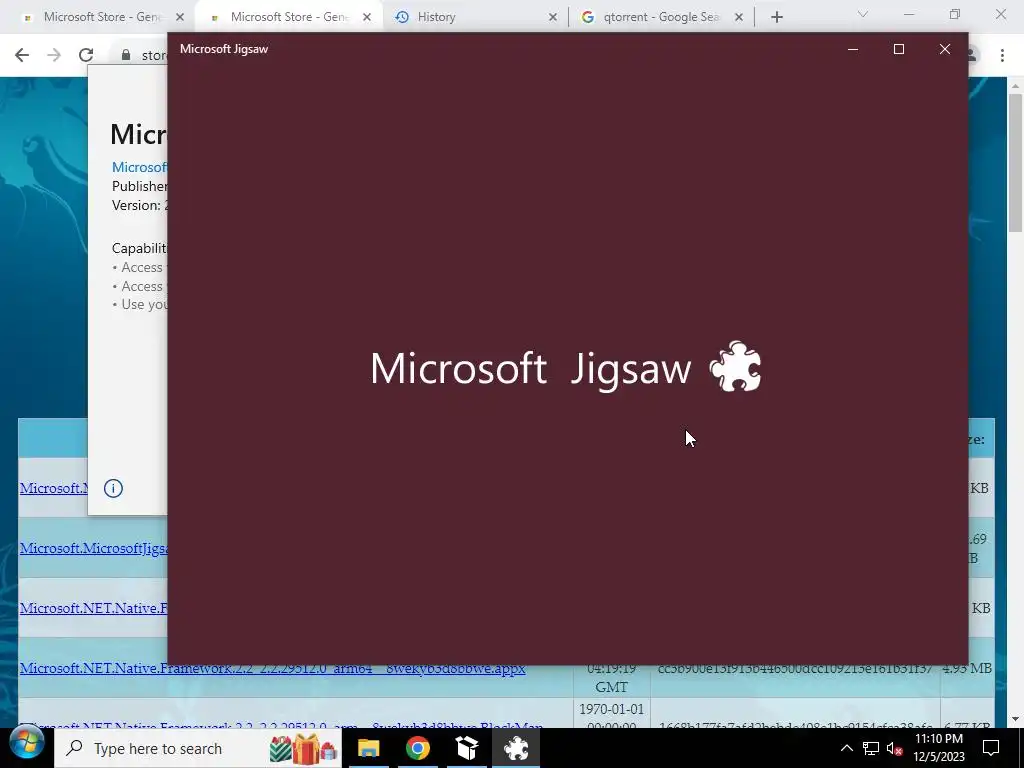The width and height of the screenshot is (1024, 768).
Task: Open Chrome tab search dropdown arrow
Action: (863, 14)
